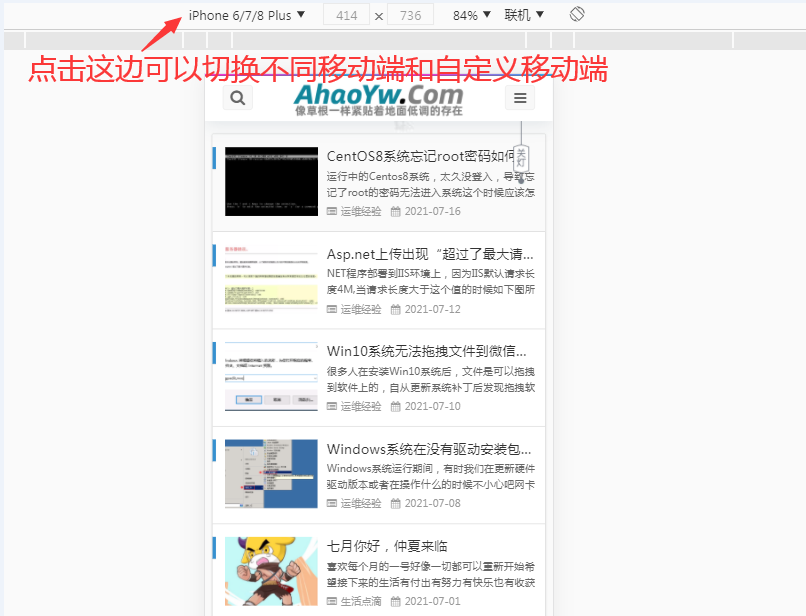Image resolution: width=806 pixels, height=616 pixels.
Task: Open the hamburger navigation menu
Action: [x=519, y=98]
